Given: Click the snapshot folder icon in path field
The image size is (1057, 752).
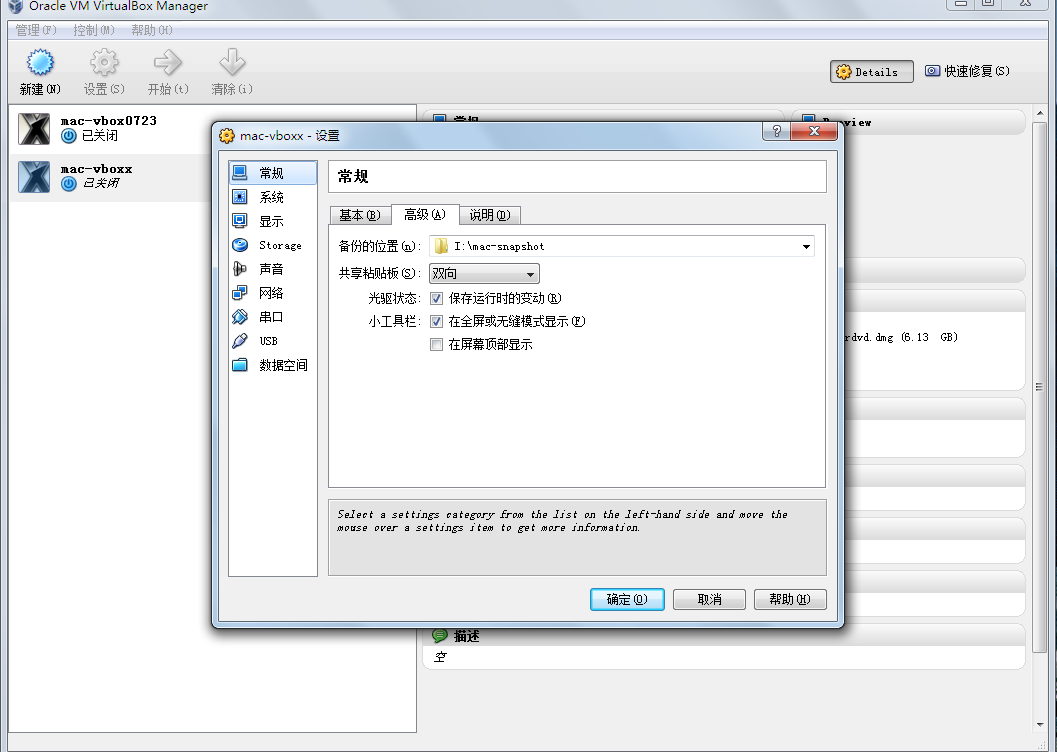Looking at the screenshot, I should [x=442, y=246].
